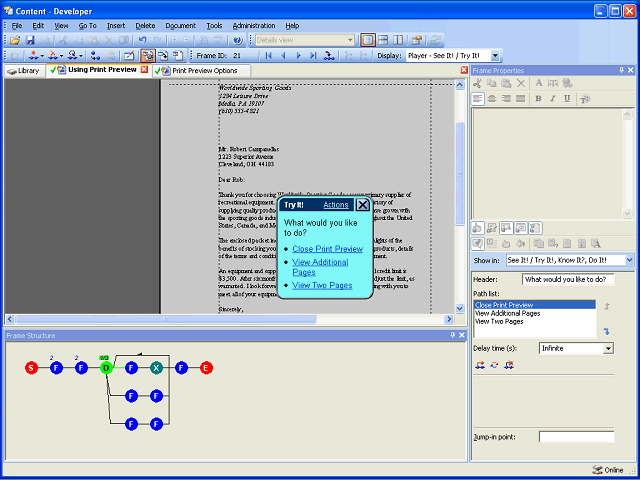Pin the Frame Properties panel
This screenshot has height=480, width=640.
[x=621, y=70]
